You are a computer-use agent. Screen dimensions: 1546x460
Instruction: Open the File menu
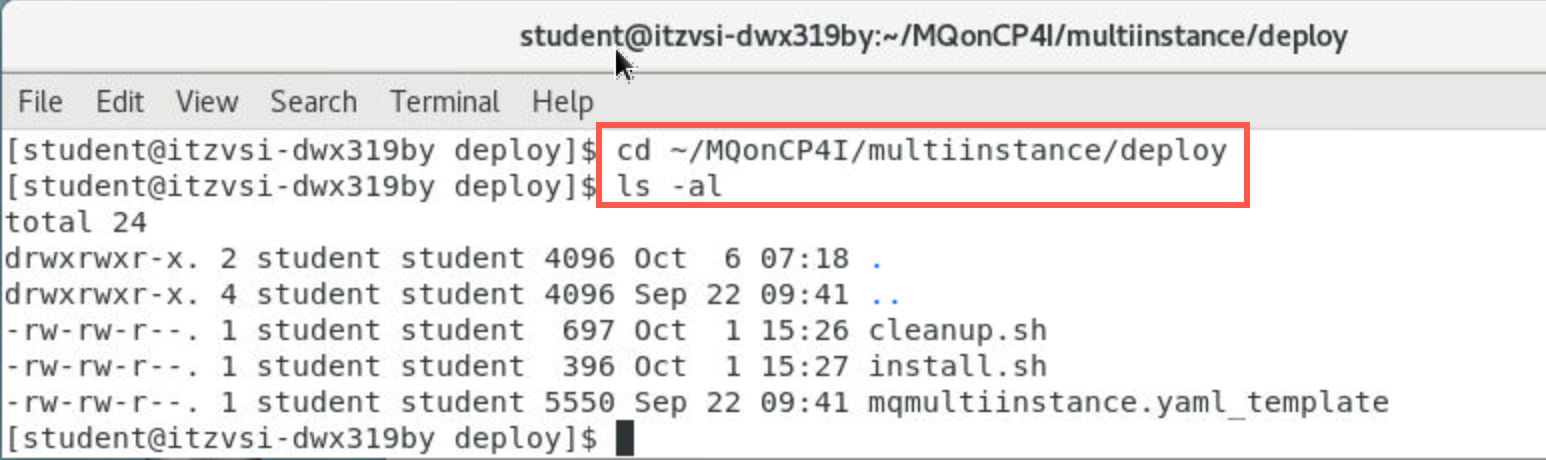click(x=41, y=102)
